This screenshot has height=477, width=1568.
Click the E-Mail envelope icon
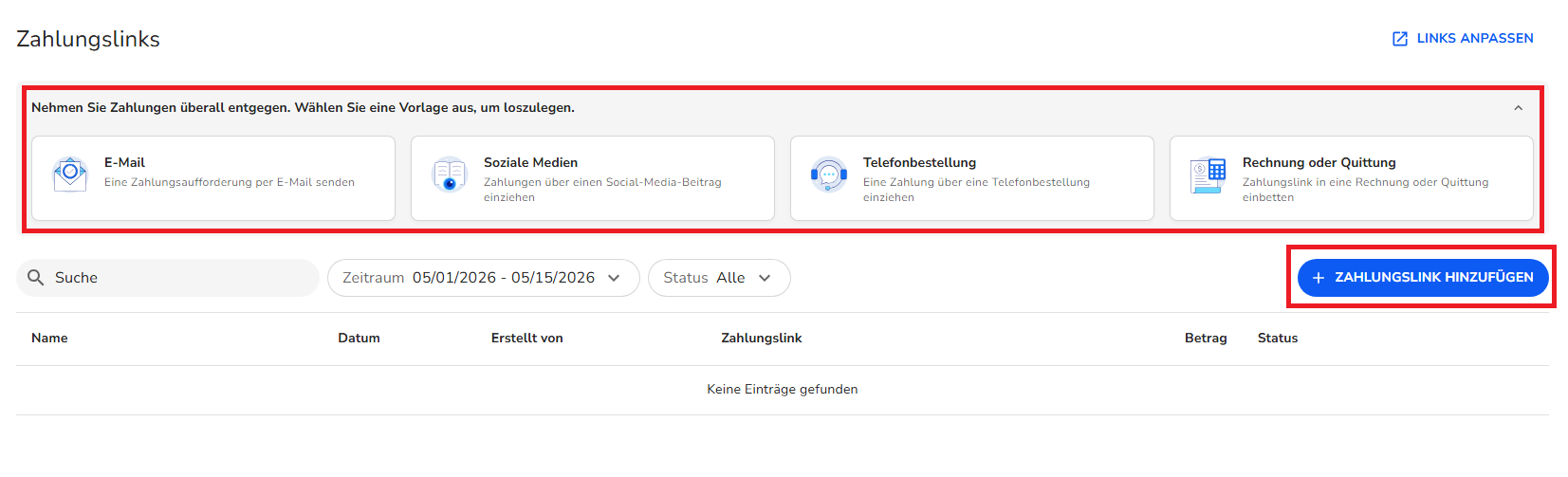[70, 174]
